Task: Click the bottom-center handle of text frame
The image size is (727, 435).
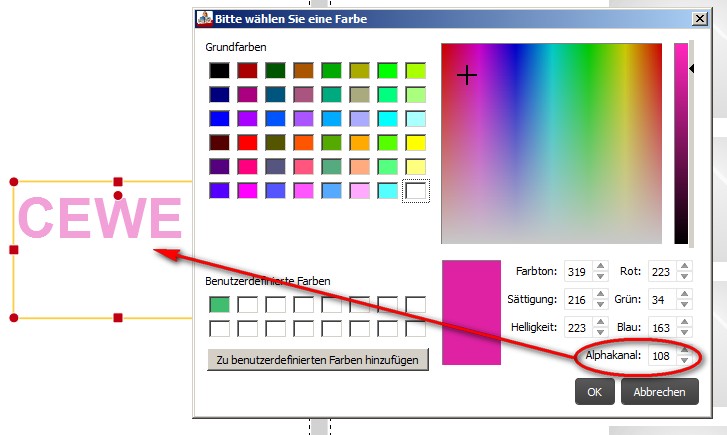Action: [x=118, y=318]
